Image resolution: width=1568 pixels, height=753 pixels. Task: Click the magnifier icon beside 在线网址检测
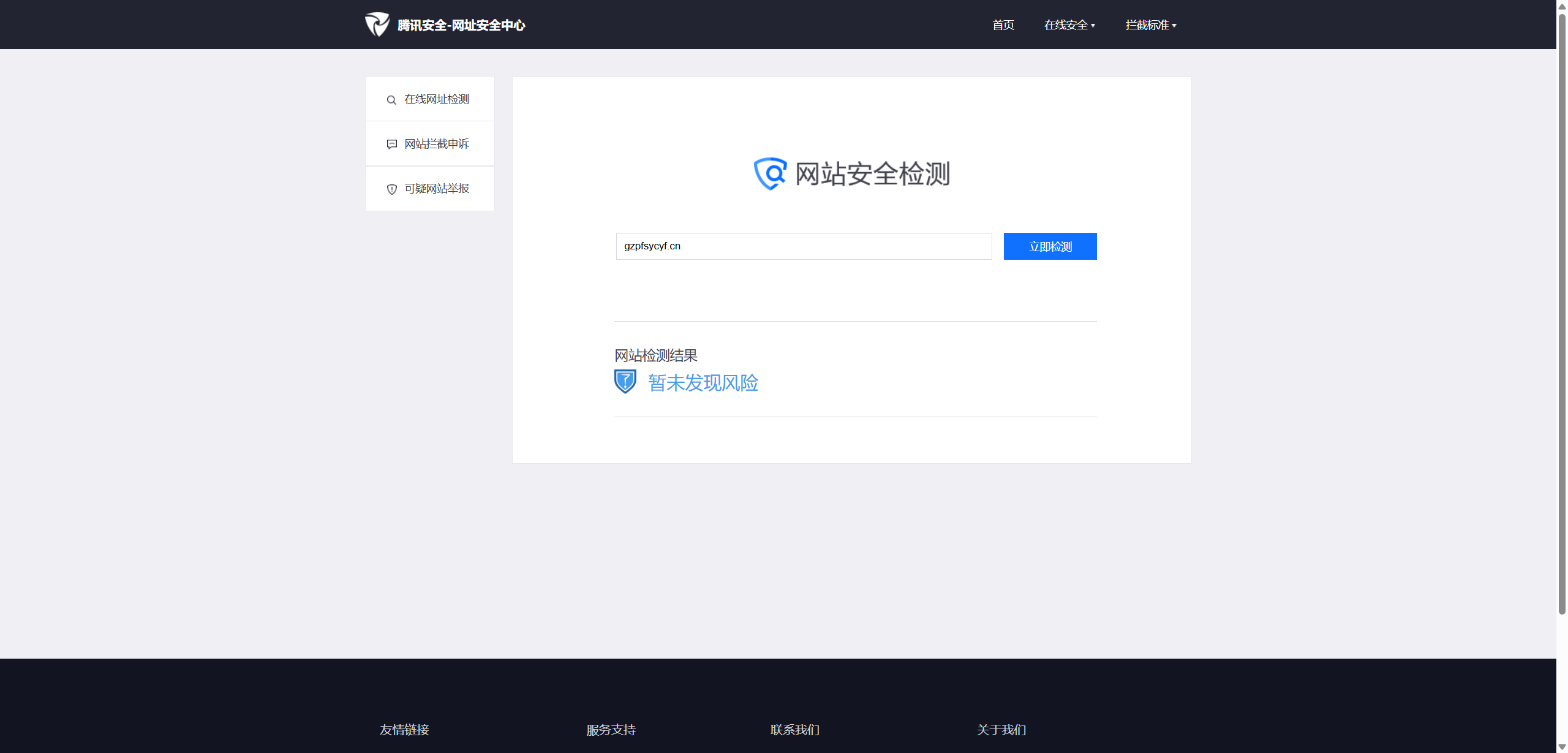pos(391,100)
